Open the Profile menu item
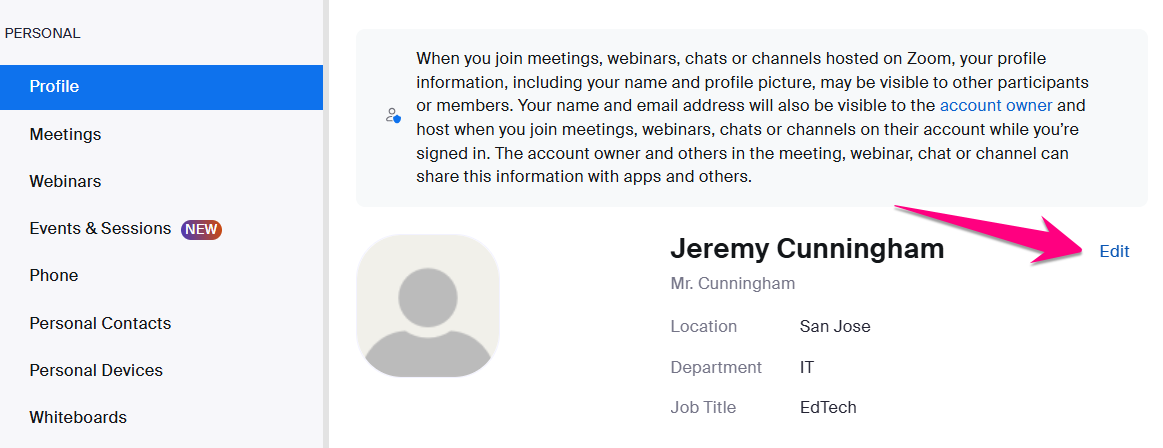The height and width of the screenshot is (448, 1163). point(161,87)
